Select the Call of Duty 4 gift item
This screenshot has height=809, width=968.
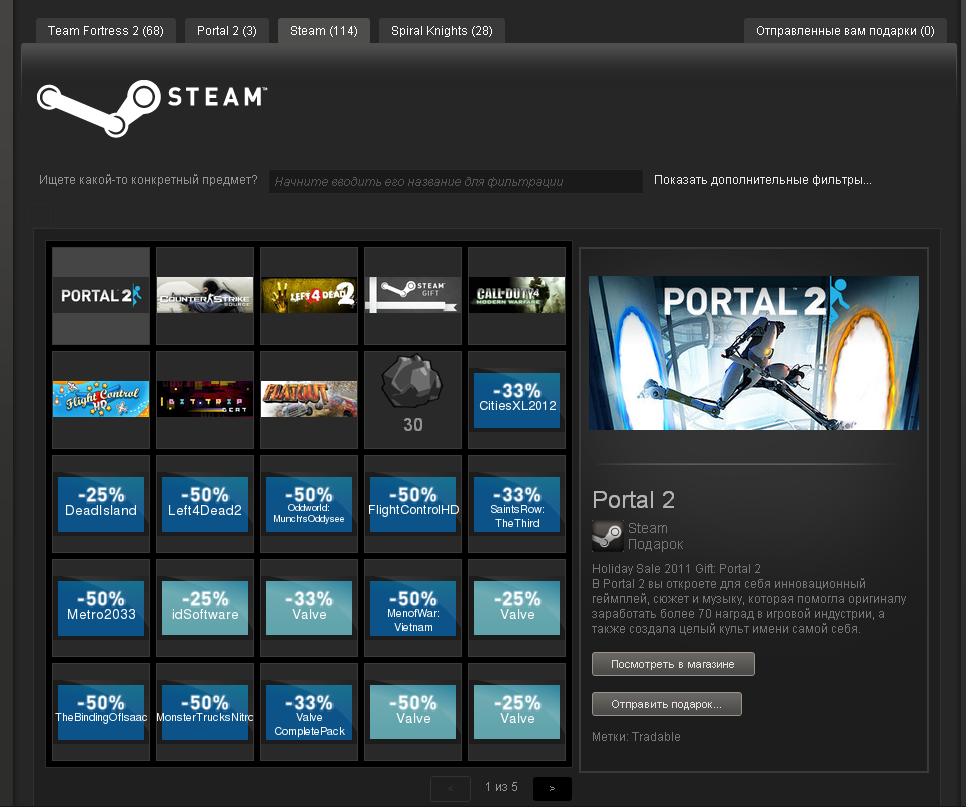click(517, 296)
